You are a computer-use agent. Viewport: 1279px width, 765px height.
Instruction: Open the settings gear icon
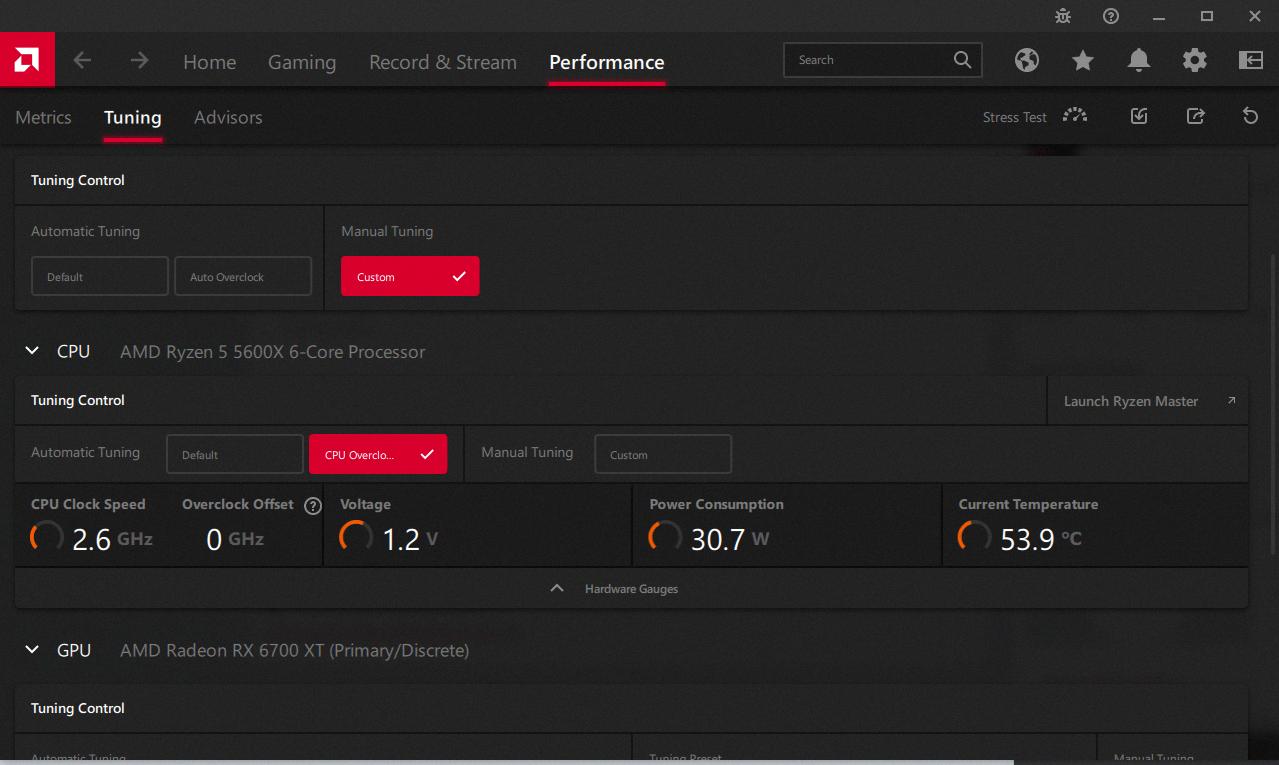[1195, 61]
